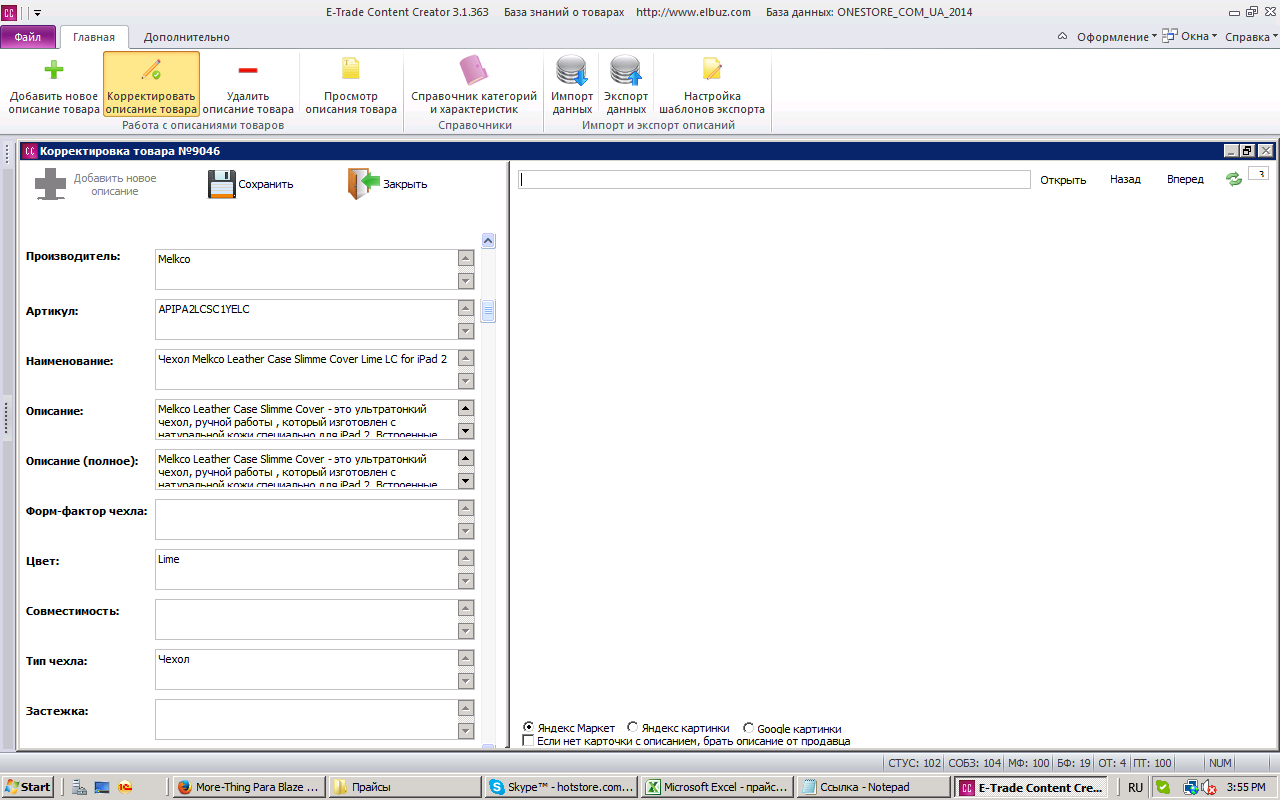
Task: Click the green refresh arrows icon
Action: pos(1234,179)
